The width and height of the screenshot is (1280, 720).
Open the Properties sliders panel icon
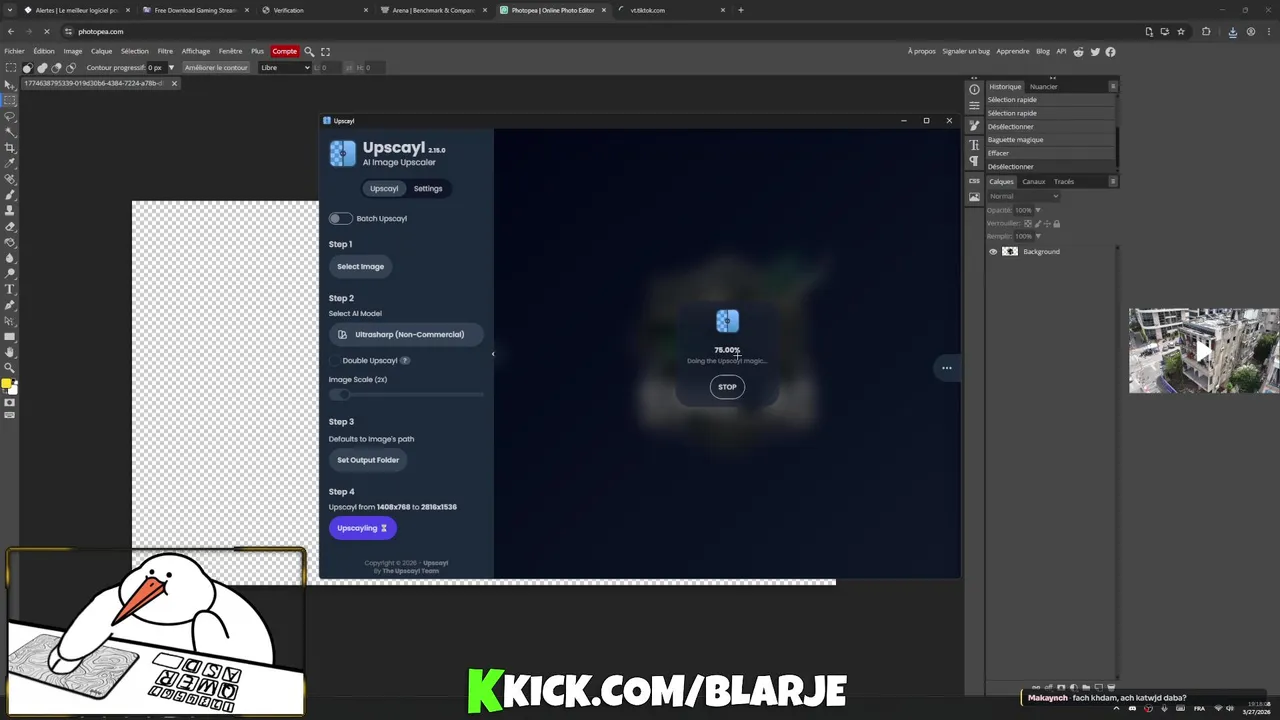tap(974, 105)
